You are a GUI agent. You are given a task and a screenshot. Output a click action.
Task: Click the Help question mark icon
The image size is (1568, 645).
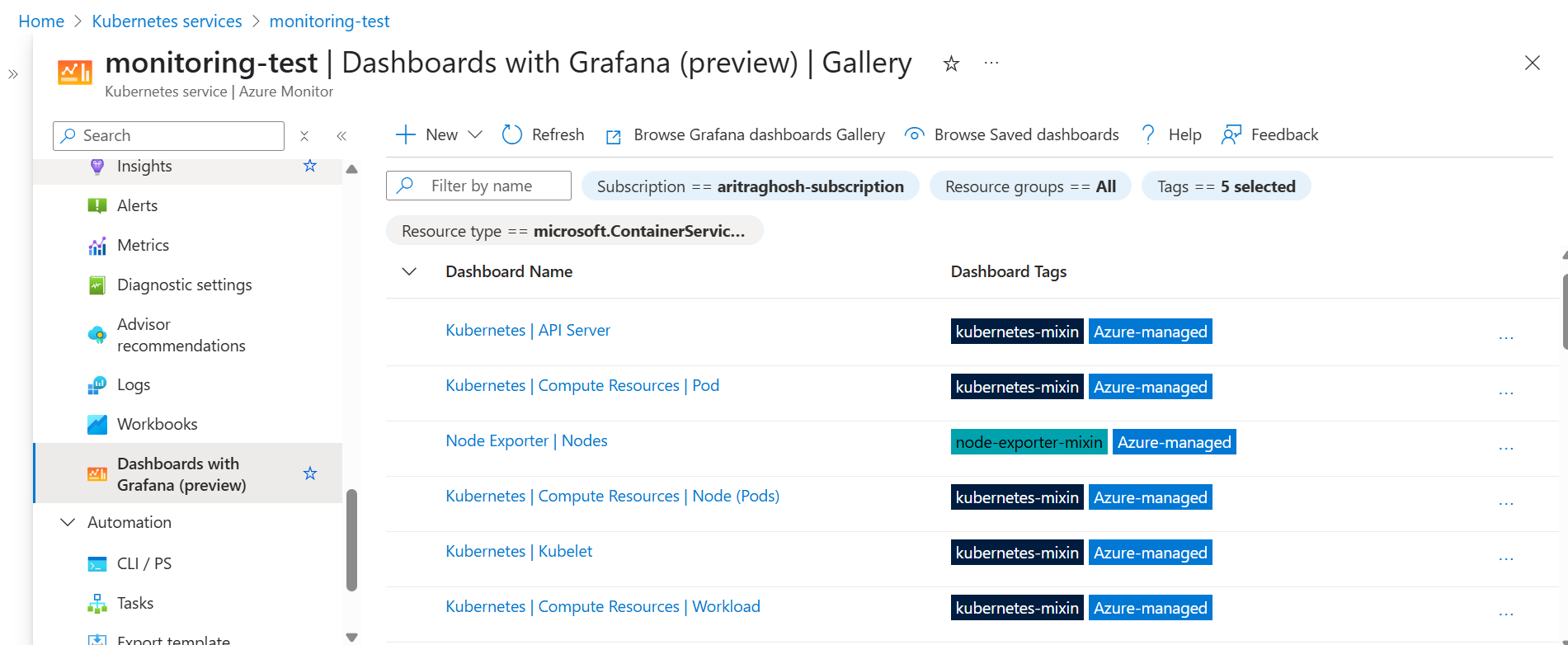point(1148,134)
